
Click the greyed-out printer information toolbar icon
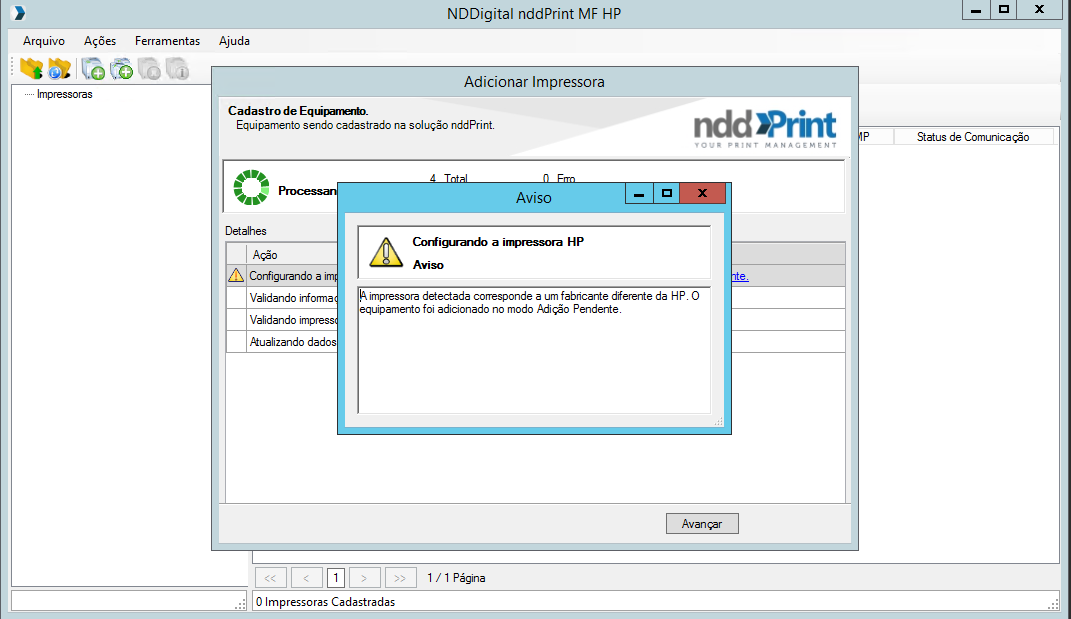177,69
